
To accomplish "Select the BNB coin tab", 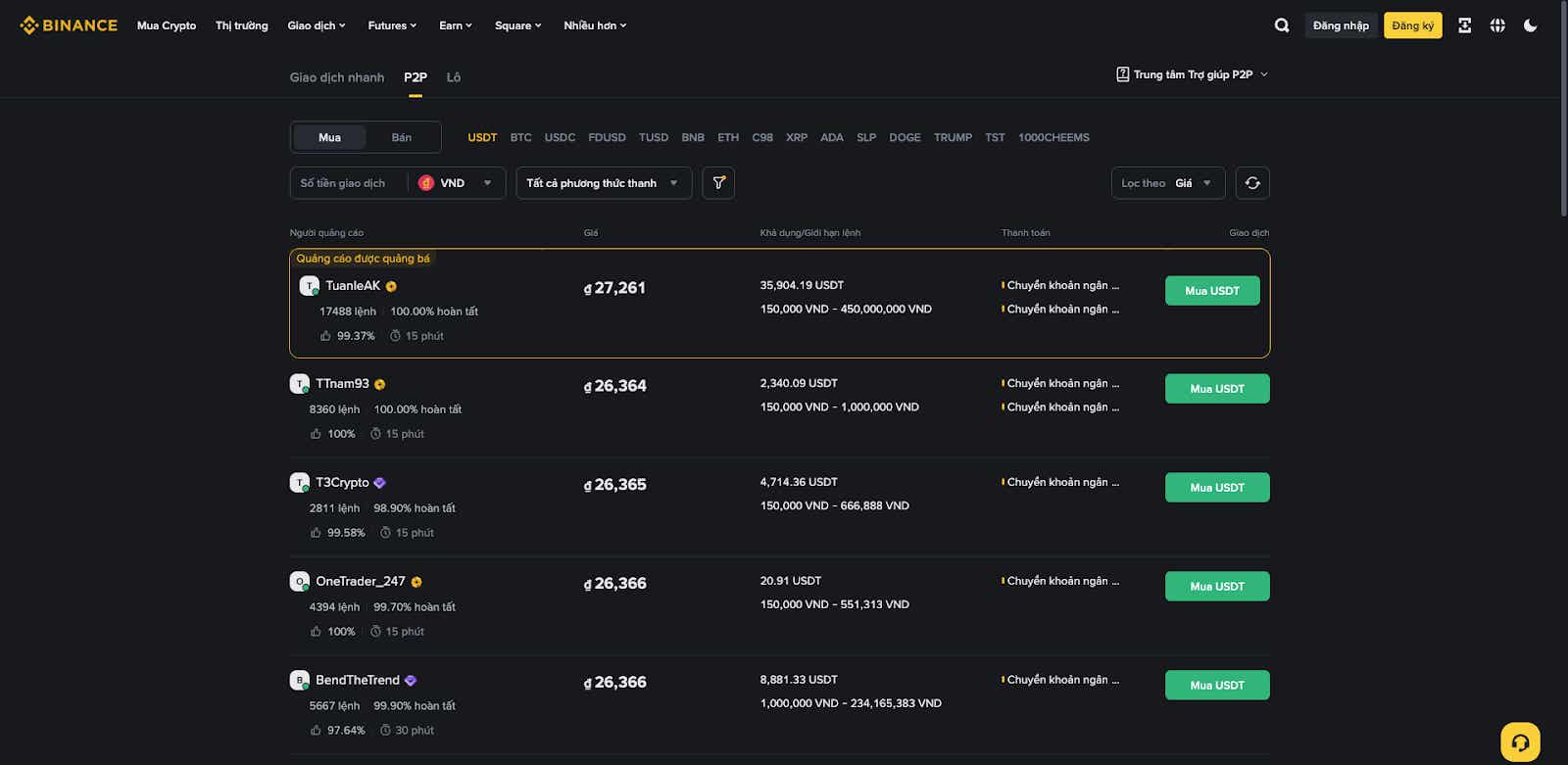I will point(693,137).
